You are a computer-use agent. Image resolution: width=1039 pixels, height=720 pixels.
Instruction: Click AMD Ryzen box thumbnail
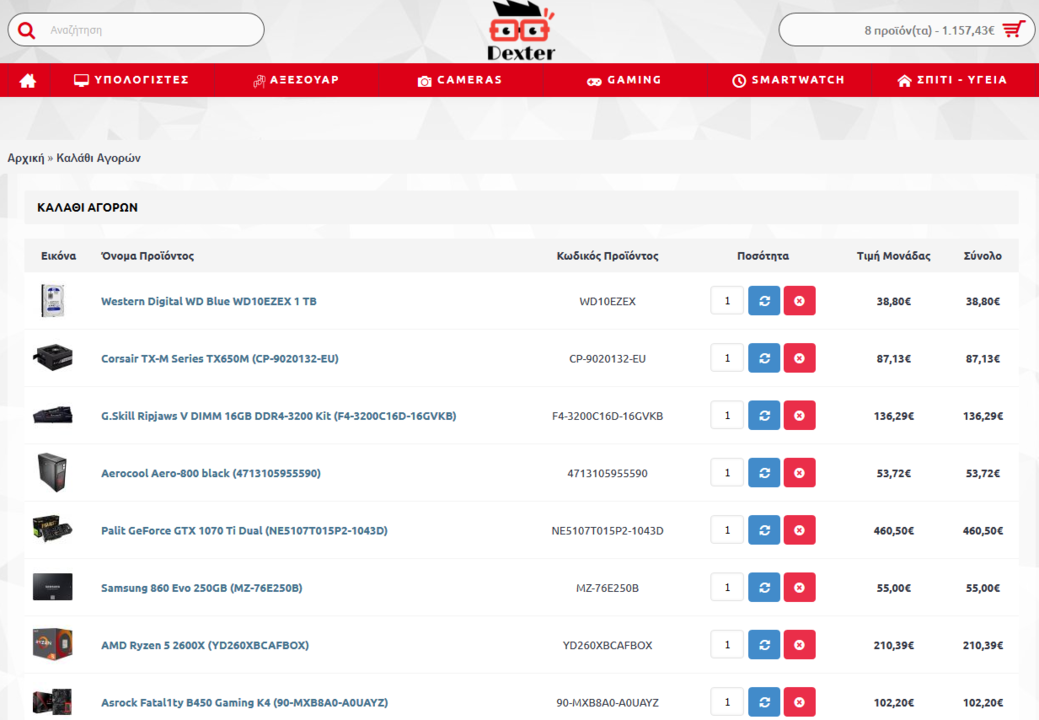point(52,644)
